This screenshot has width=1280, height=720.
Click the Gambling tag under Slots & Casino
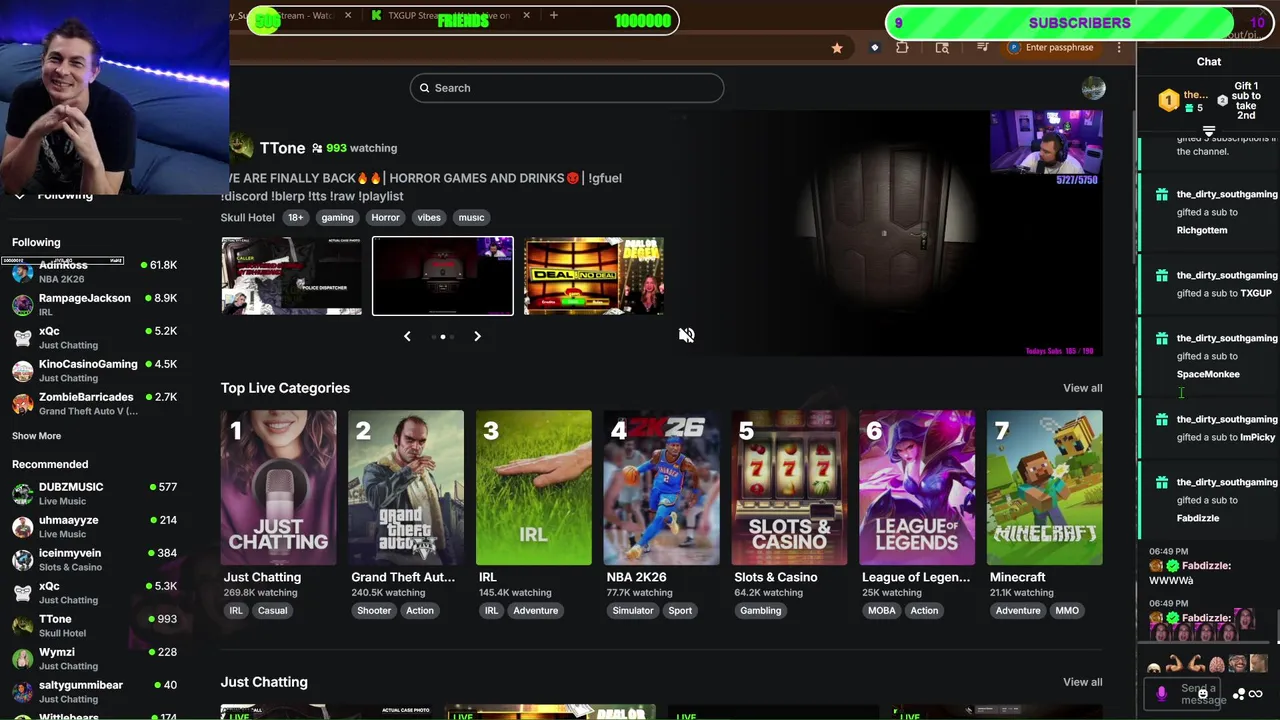tap(761, 611)
